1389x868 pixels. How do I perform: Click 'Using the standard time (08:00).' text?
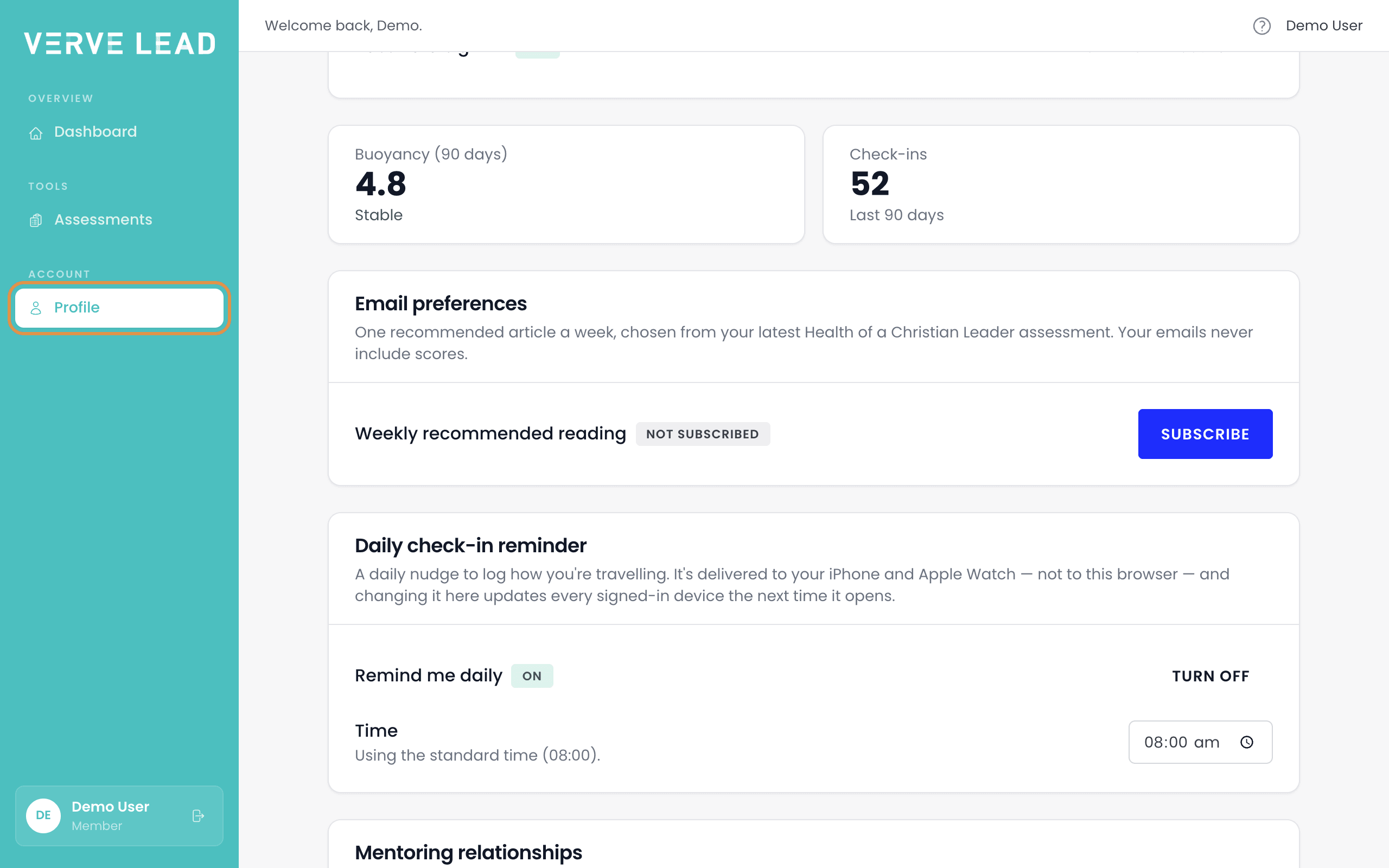pyautogui.click(x=477, y=756)
